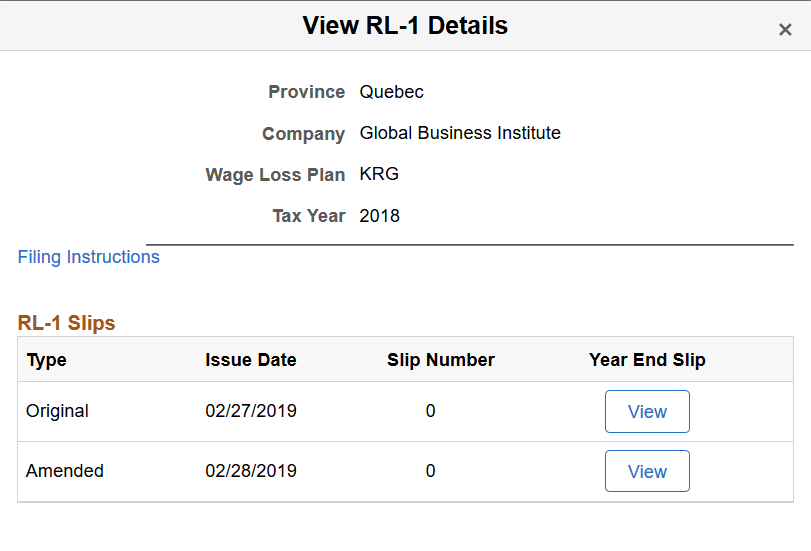Click the 02/28/2019 issue date
The width and height of the screenshot is (811, 551).
coord(251,471)
